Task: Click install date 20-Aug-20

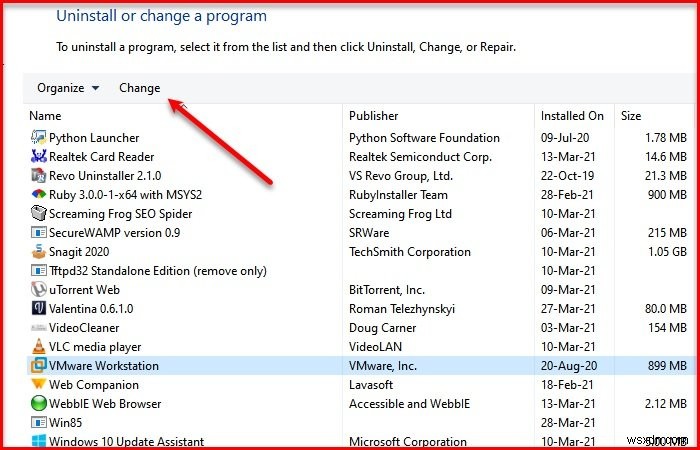Action: coord(569,366)
